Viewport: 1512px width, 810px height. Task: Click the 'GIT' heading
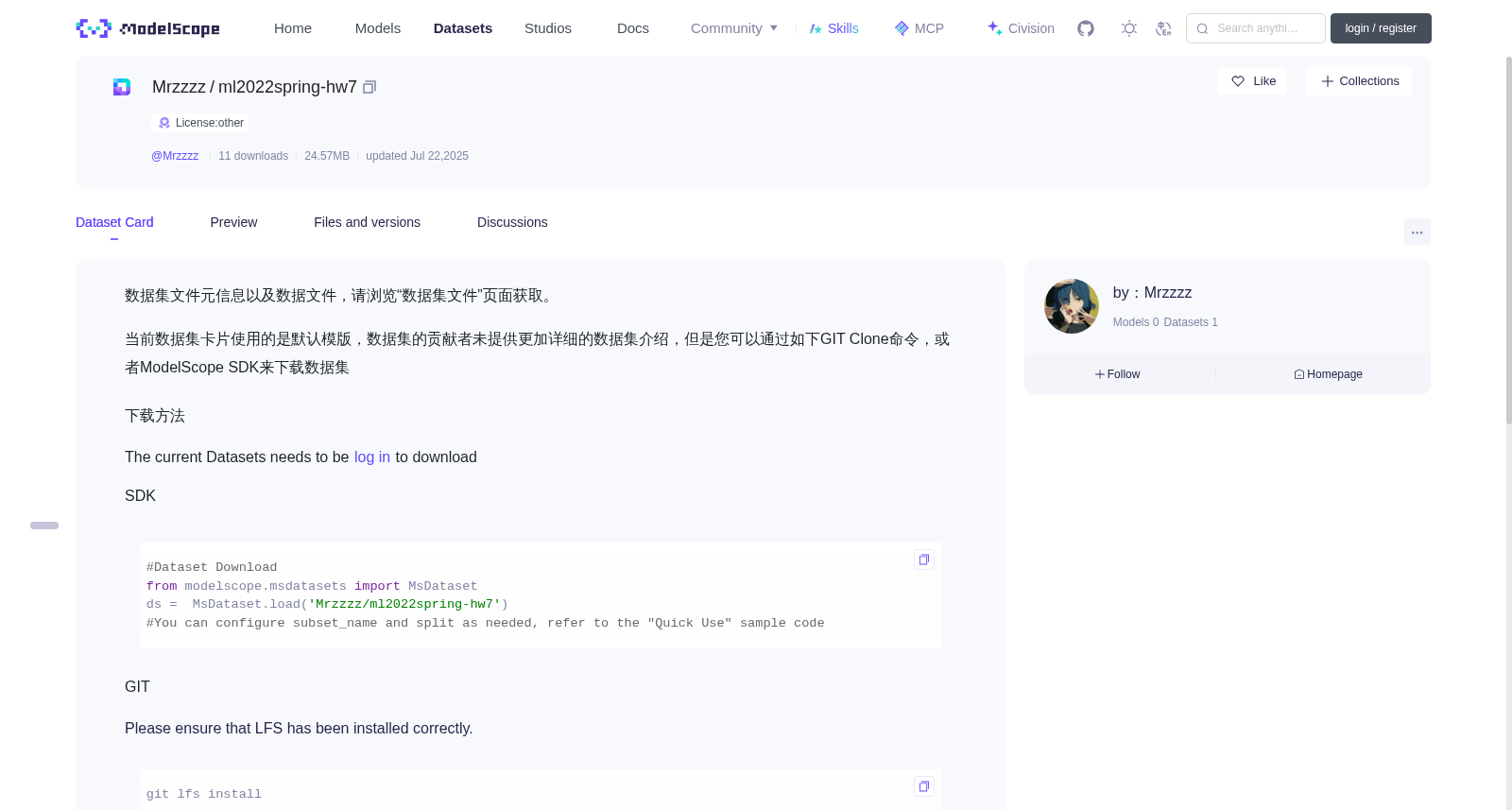[137, 687]
